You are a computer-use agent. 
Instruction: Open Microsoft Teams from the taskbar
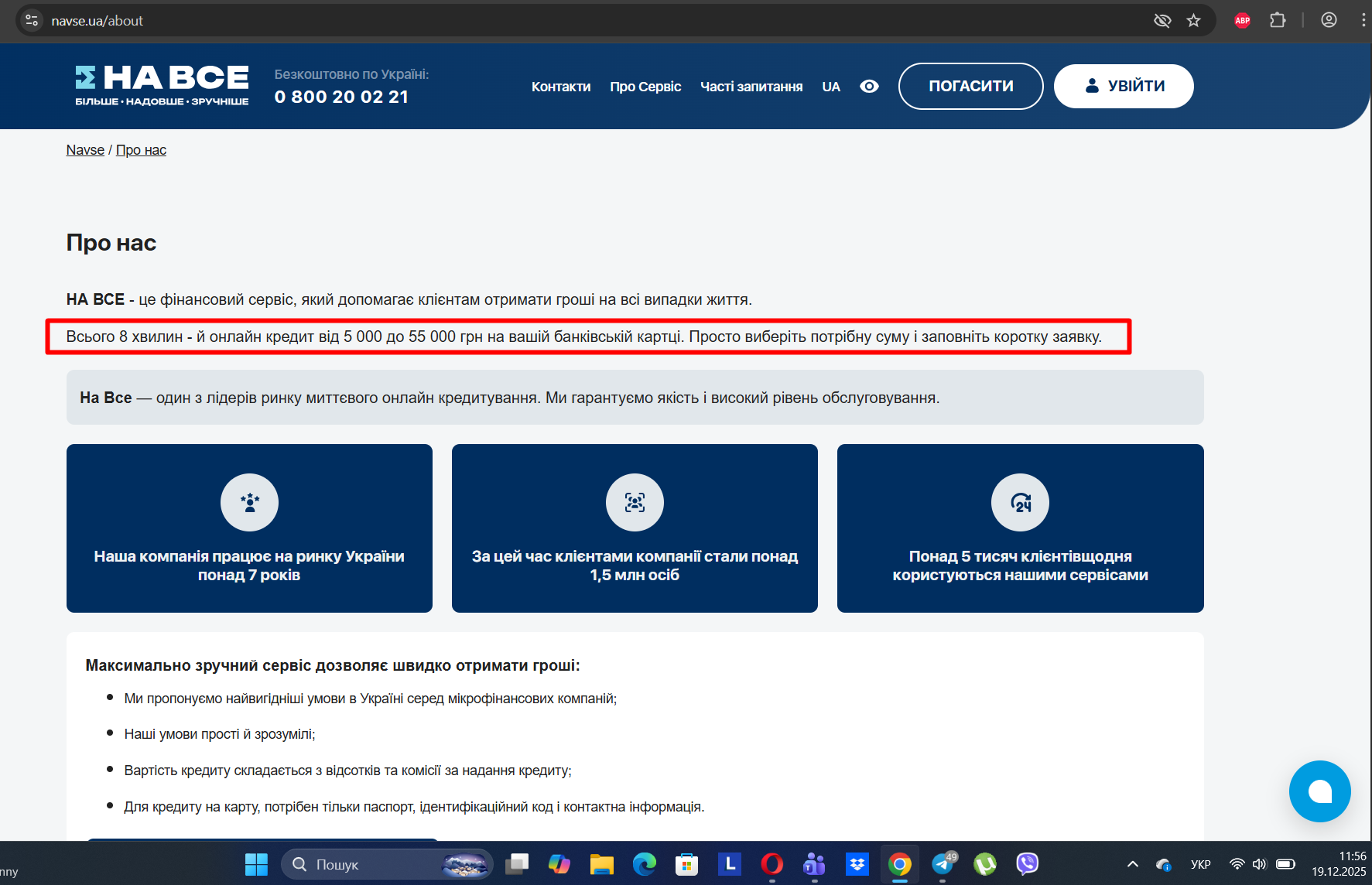[814, 864]
